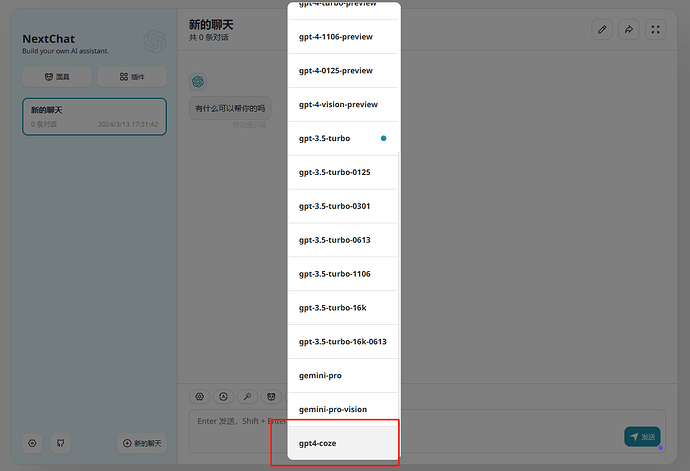Screen dimensions: 690x471
Task: Click the mask icon above input box
Action: (x=271, y=397)
